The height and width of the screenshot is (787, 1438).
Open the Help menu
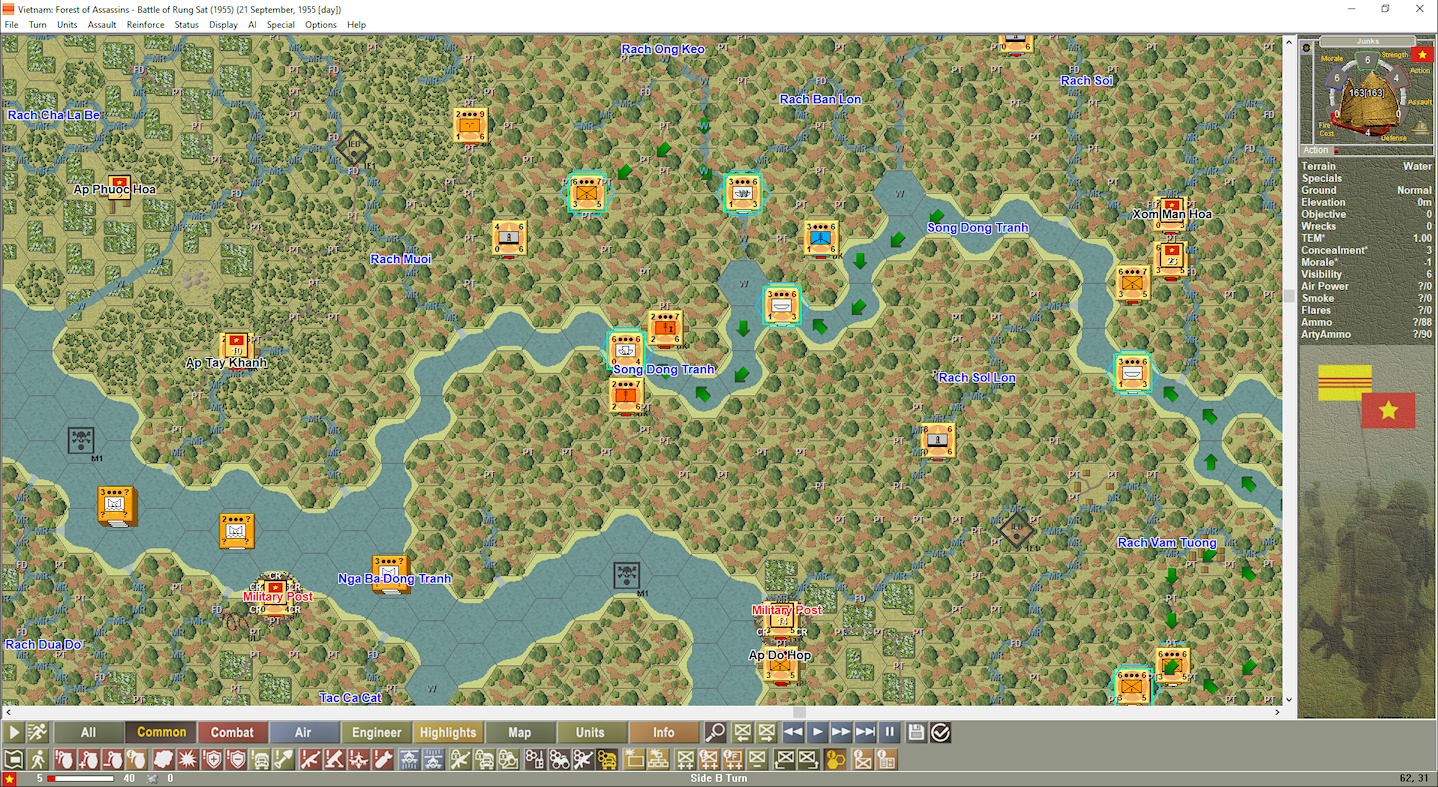tap(356, 25)
